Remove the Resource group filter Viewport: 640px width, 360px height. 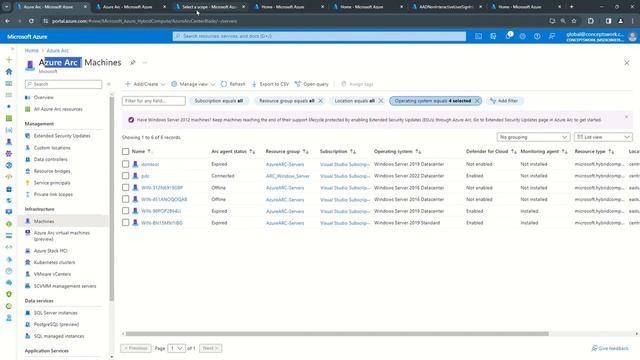320,101
